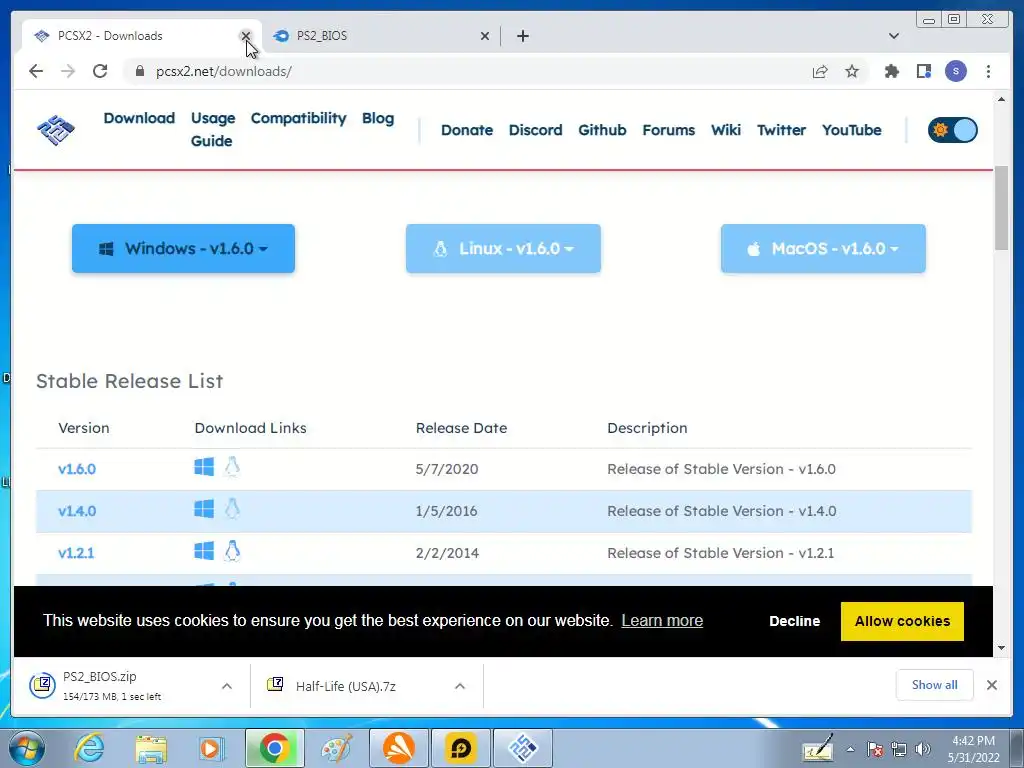Image resolution: width=1024 pixels, height=768 pixels.
Task: Close the PS2_BIOS tab
Action: coord(485,36)
